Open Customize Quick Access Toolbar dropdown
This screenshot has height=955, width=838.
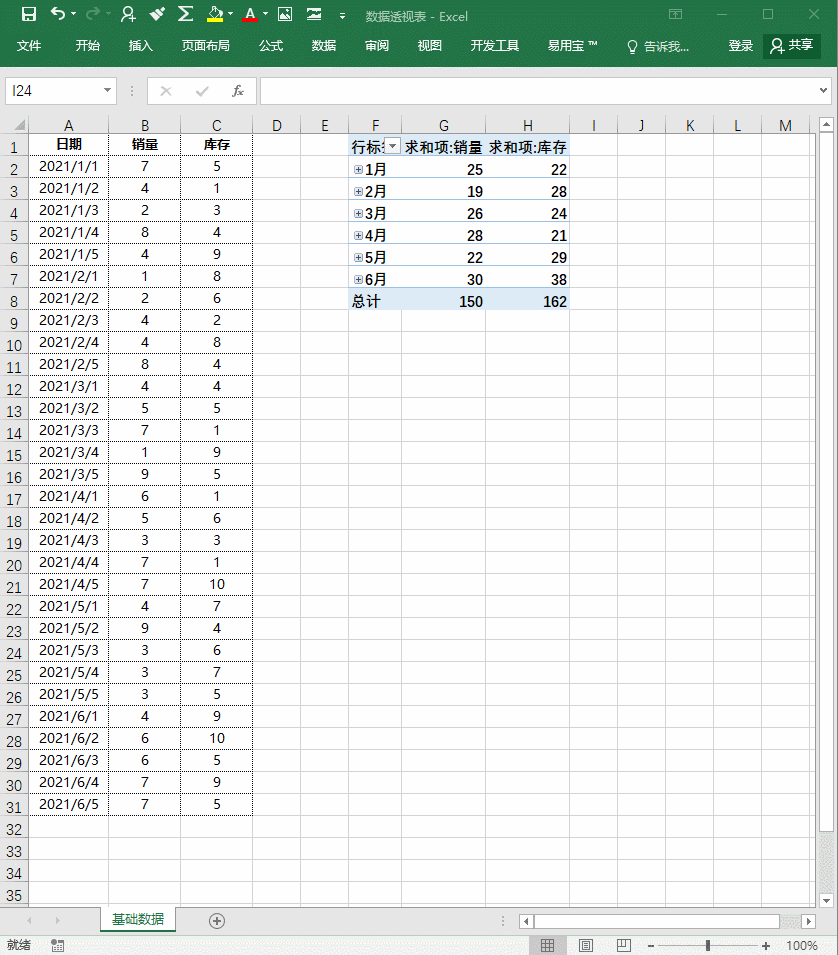point(342,16)
